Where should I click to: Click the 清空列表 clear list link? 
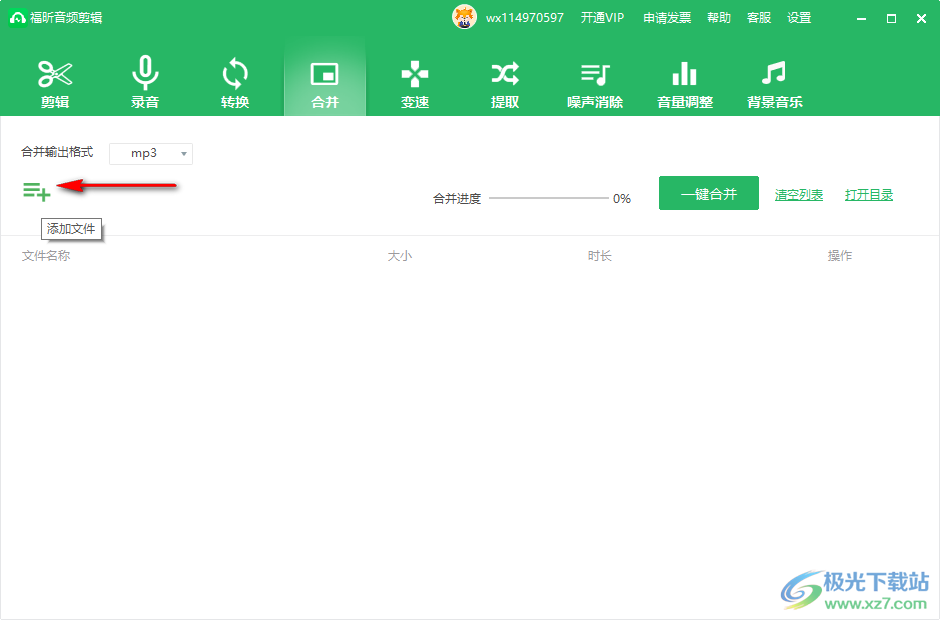click(x=799, y=195)
